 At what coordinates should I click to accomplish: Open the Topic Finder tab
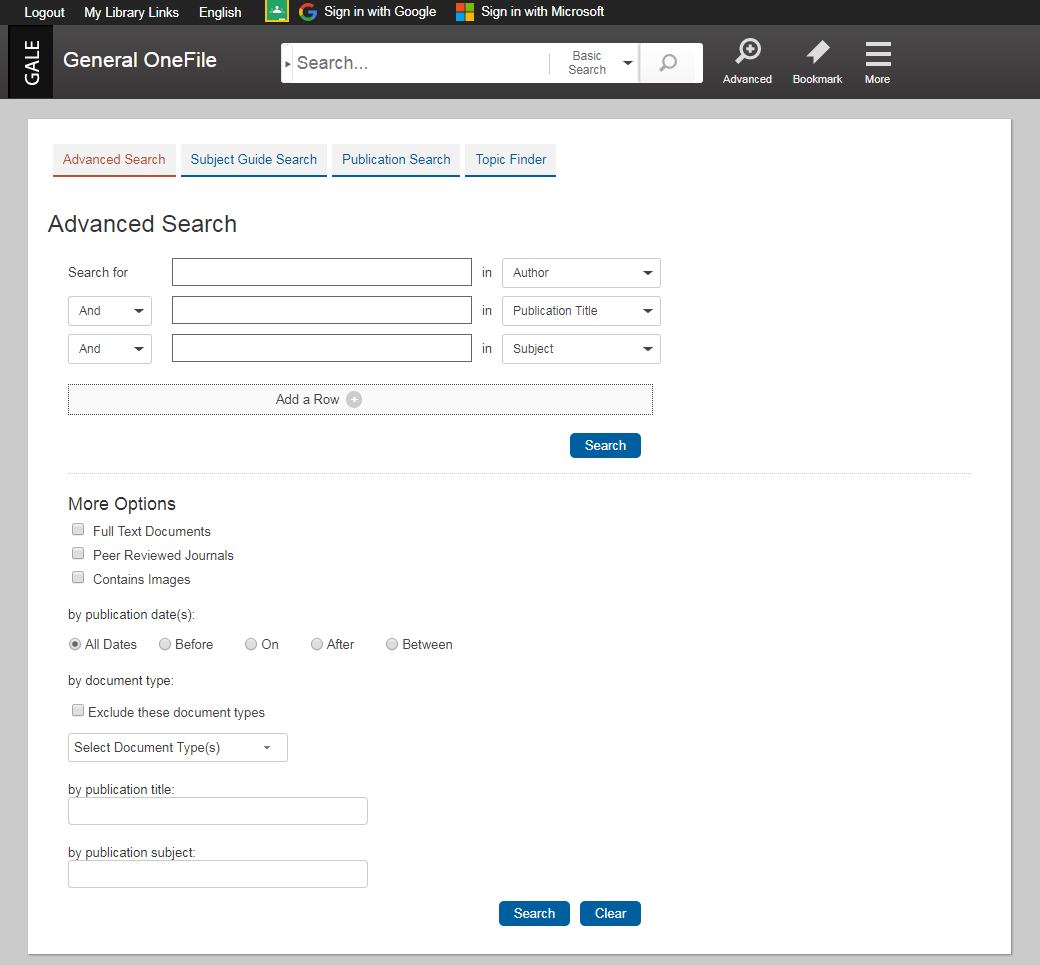tap(510, 160)
